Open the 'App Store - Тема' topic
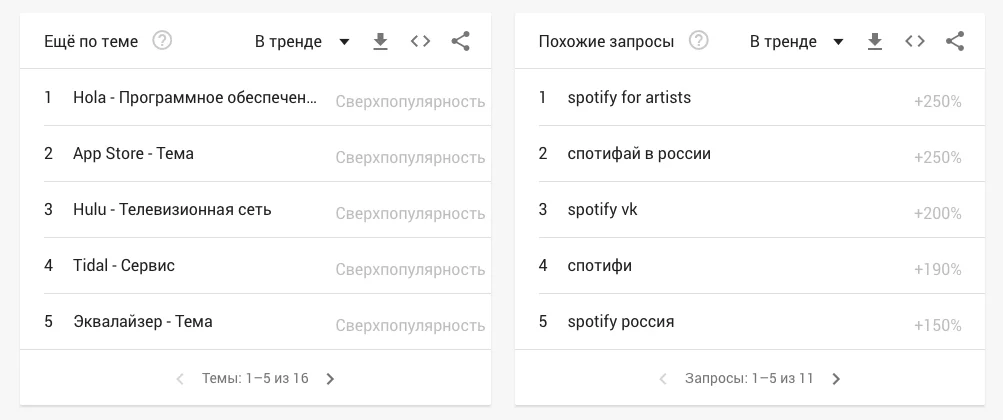The image size is (1003, 420). tap(133, 154)
